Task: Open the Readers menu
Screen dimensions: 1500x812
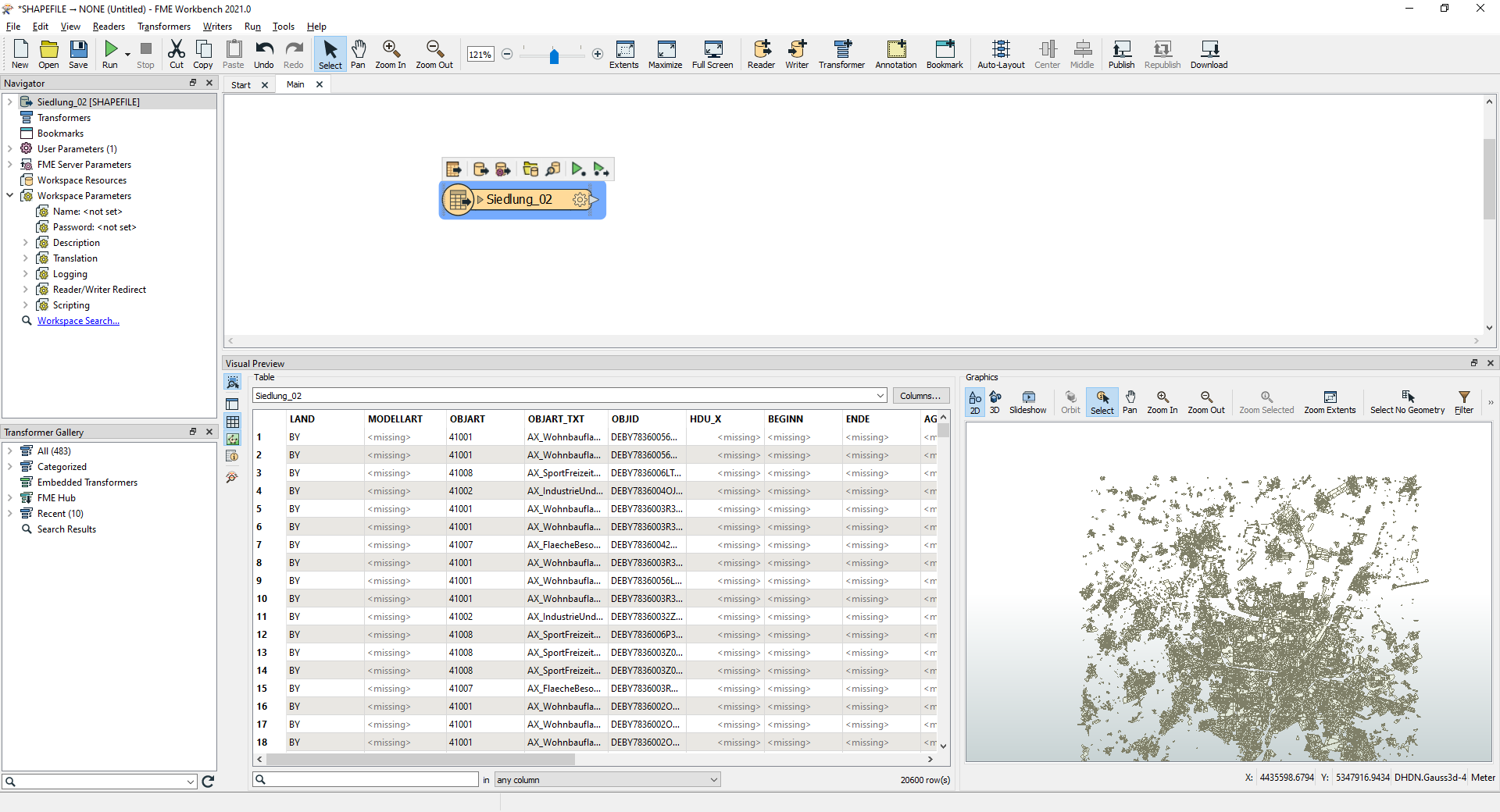Action: coord(109,27)
